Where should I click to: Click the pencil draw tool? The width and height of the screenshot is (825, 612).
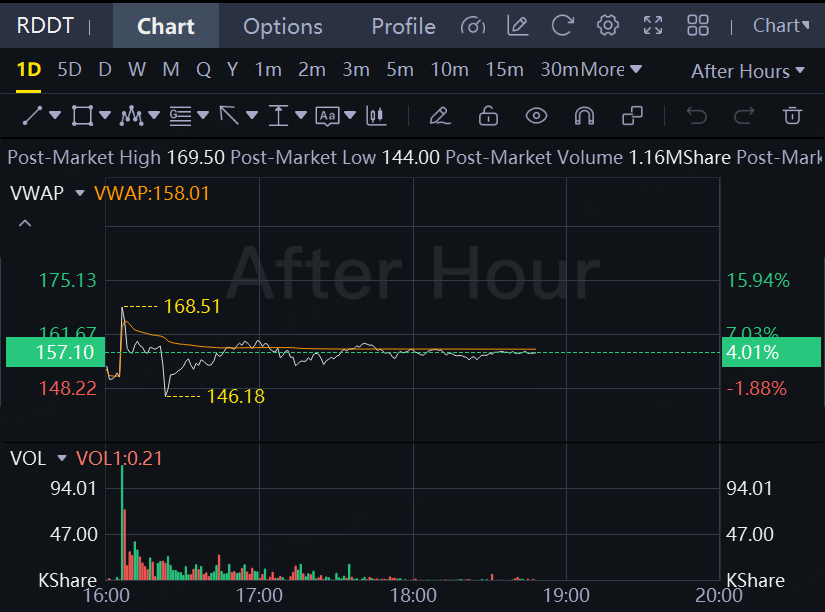[x=439, y=116]
